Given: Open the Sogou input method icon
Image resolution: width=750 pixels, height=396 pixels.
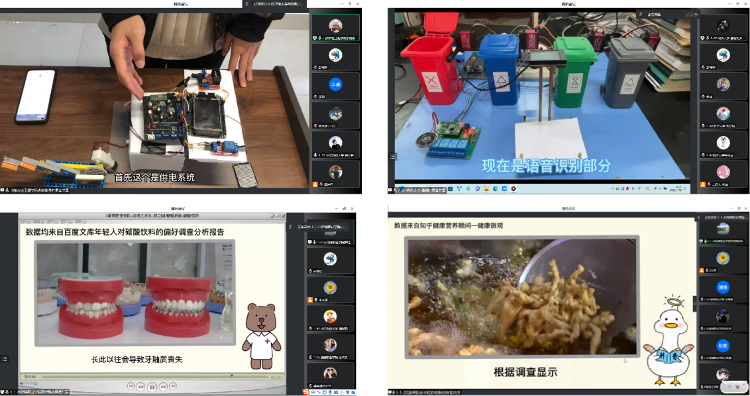Looking at the screenshot, I should (x=307, y=392).
